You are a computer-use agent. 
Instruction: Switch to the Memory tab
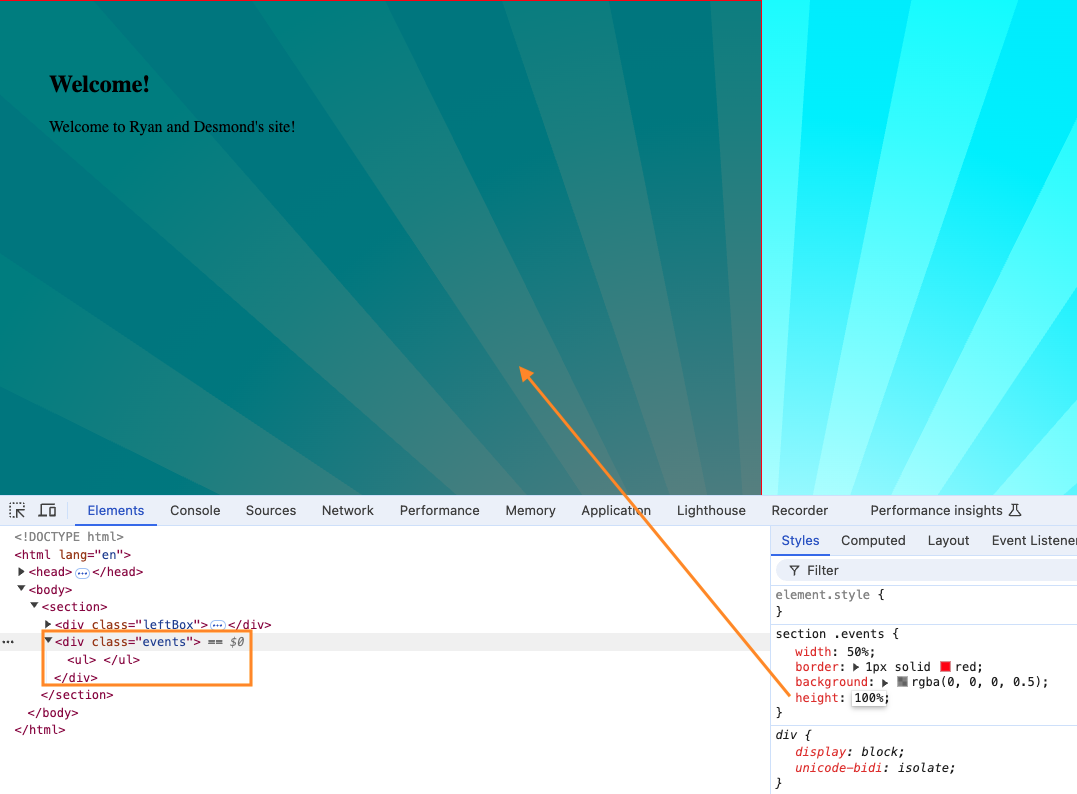(530, 510)
